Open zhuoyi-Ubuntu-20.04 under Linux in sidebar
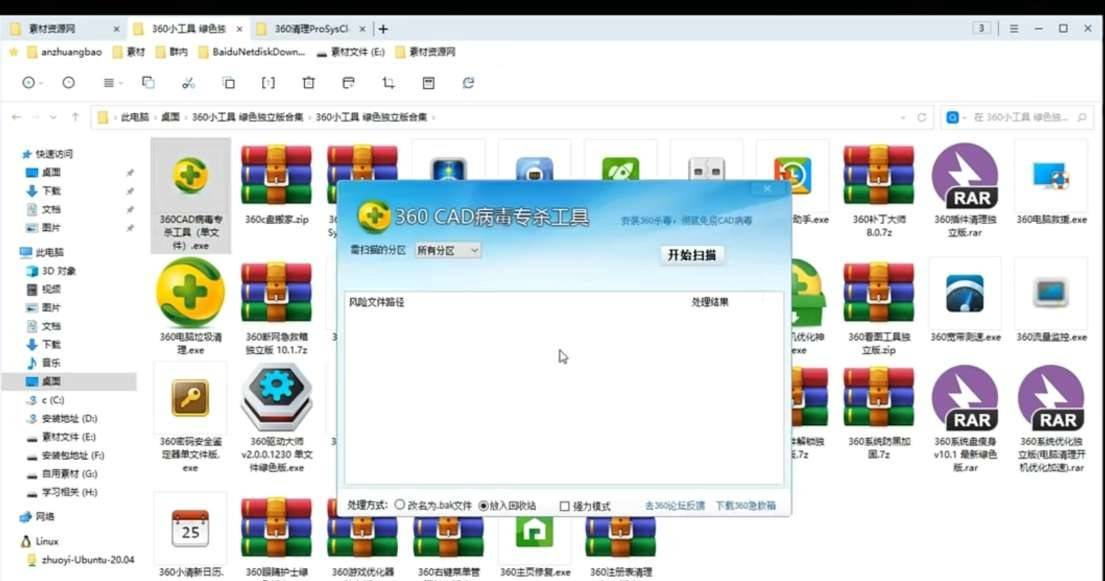 [80, 560]
